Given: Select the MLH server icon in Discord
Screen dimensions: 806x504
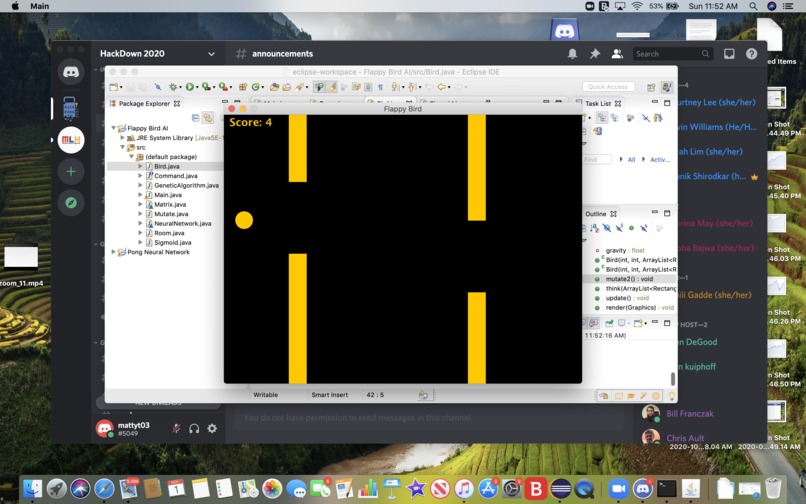Looking at the screenshot, I should (71, 140).
